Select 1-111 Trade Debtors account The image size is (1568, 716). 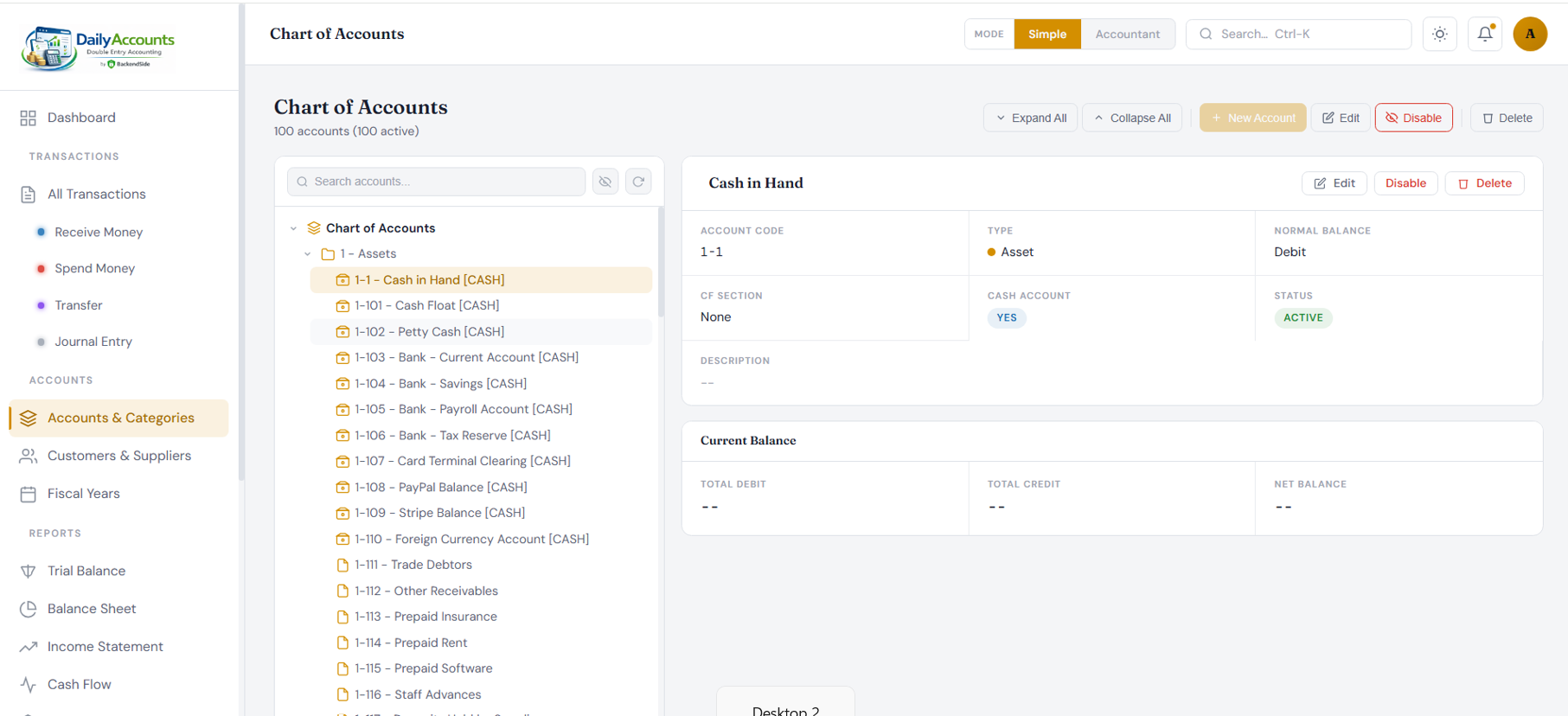click(481, 565)
